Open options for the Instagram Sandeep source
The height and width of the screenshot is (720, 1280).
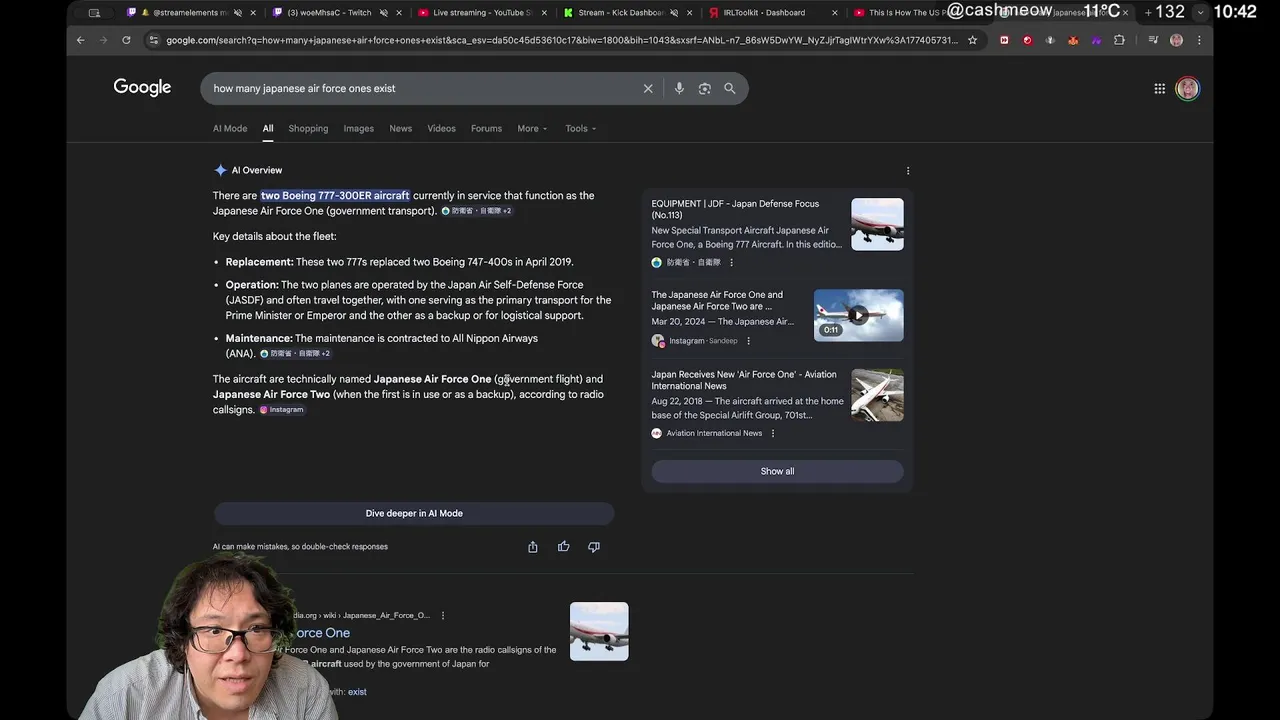coord(748,341)
